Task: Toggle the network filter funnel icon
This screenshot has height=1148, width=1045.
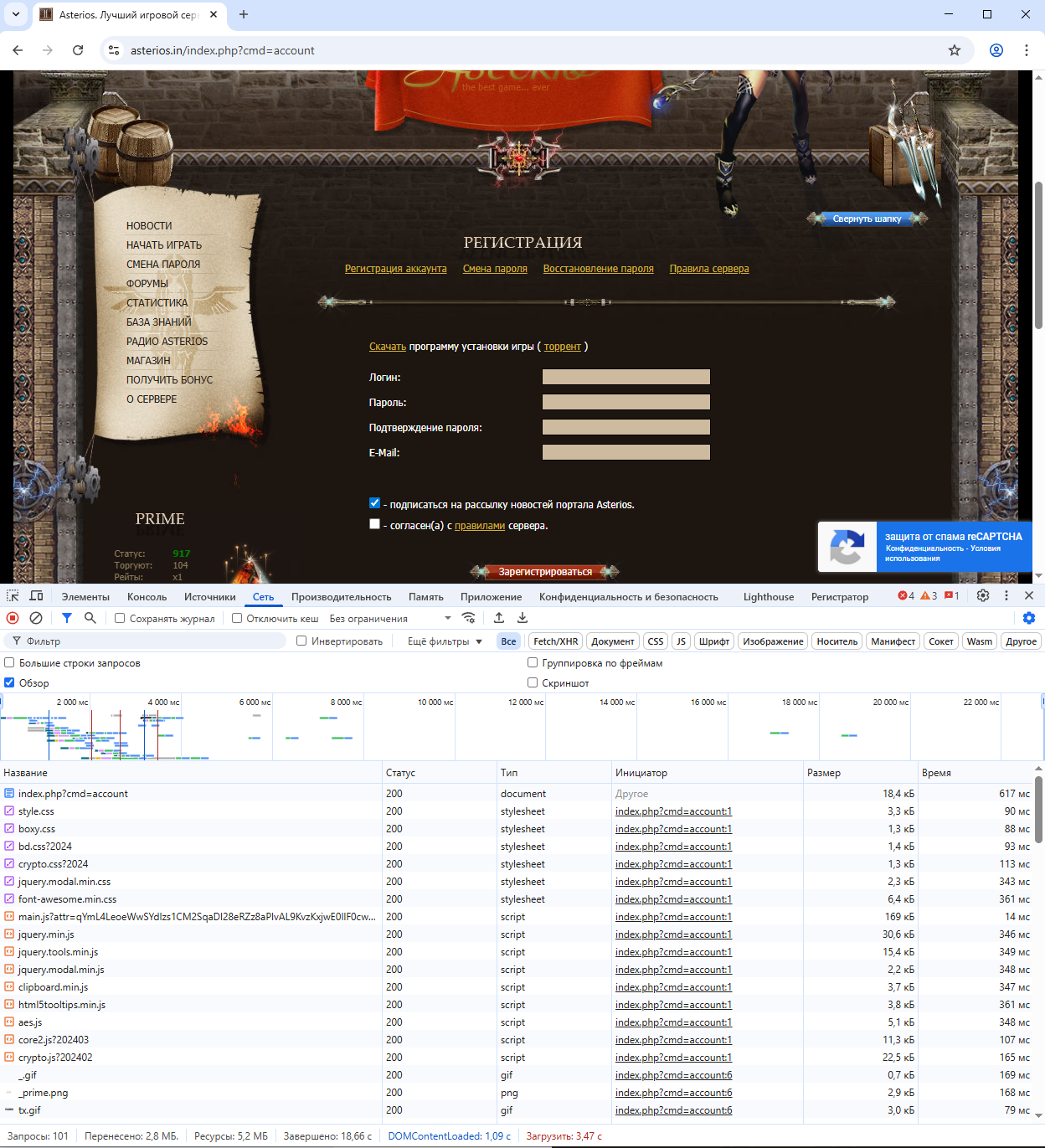Action: pyautogui.click(x=67, y=618)
